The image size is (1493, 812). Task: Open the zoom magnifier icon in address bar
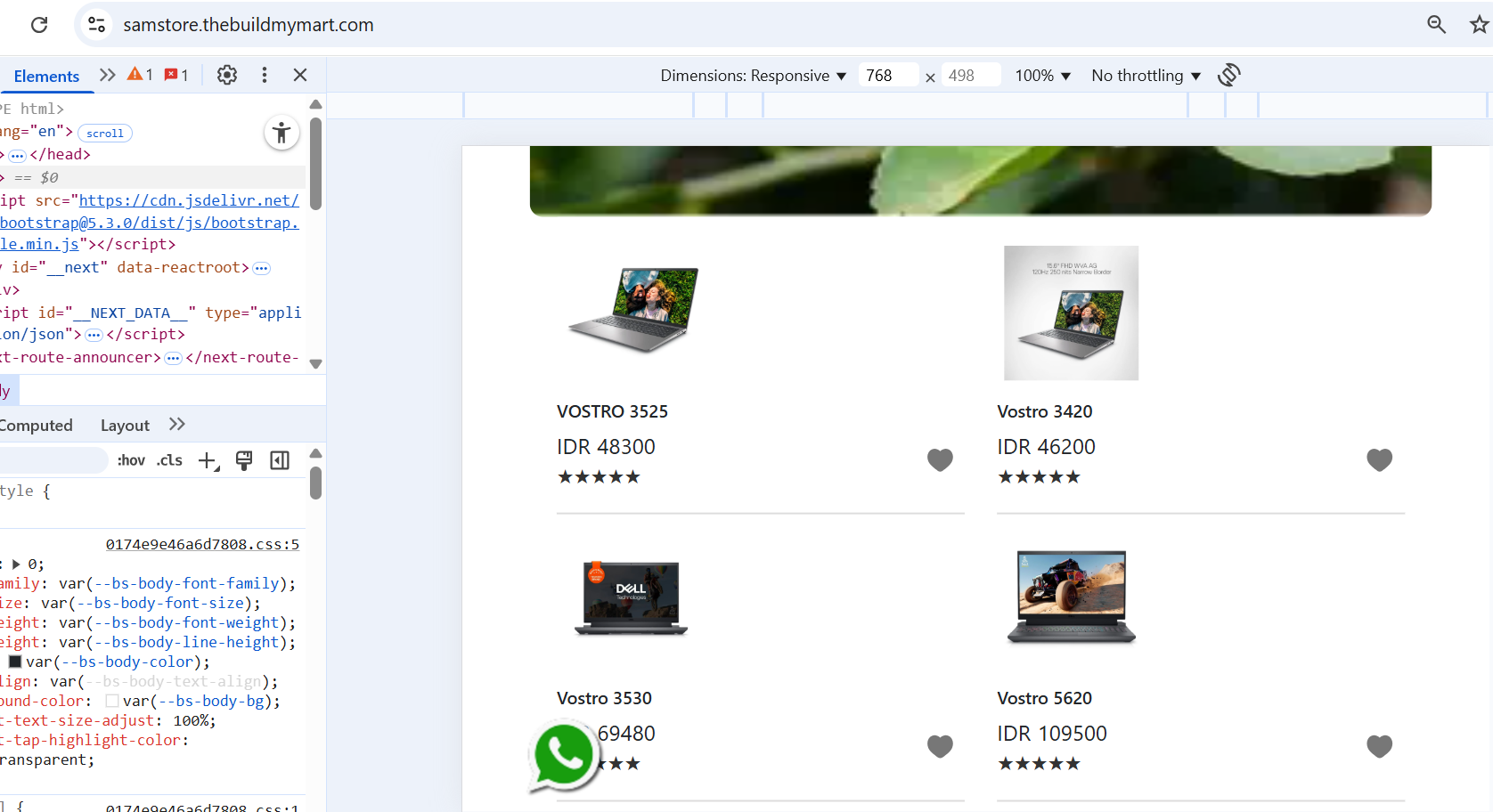point(1436,25)
